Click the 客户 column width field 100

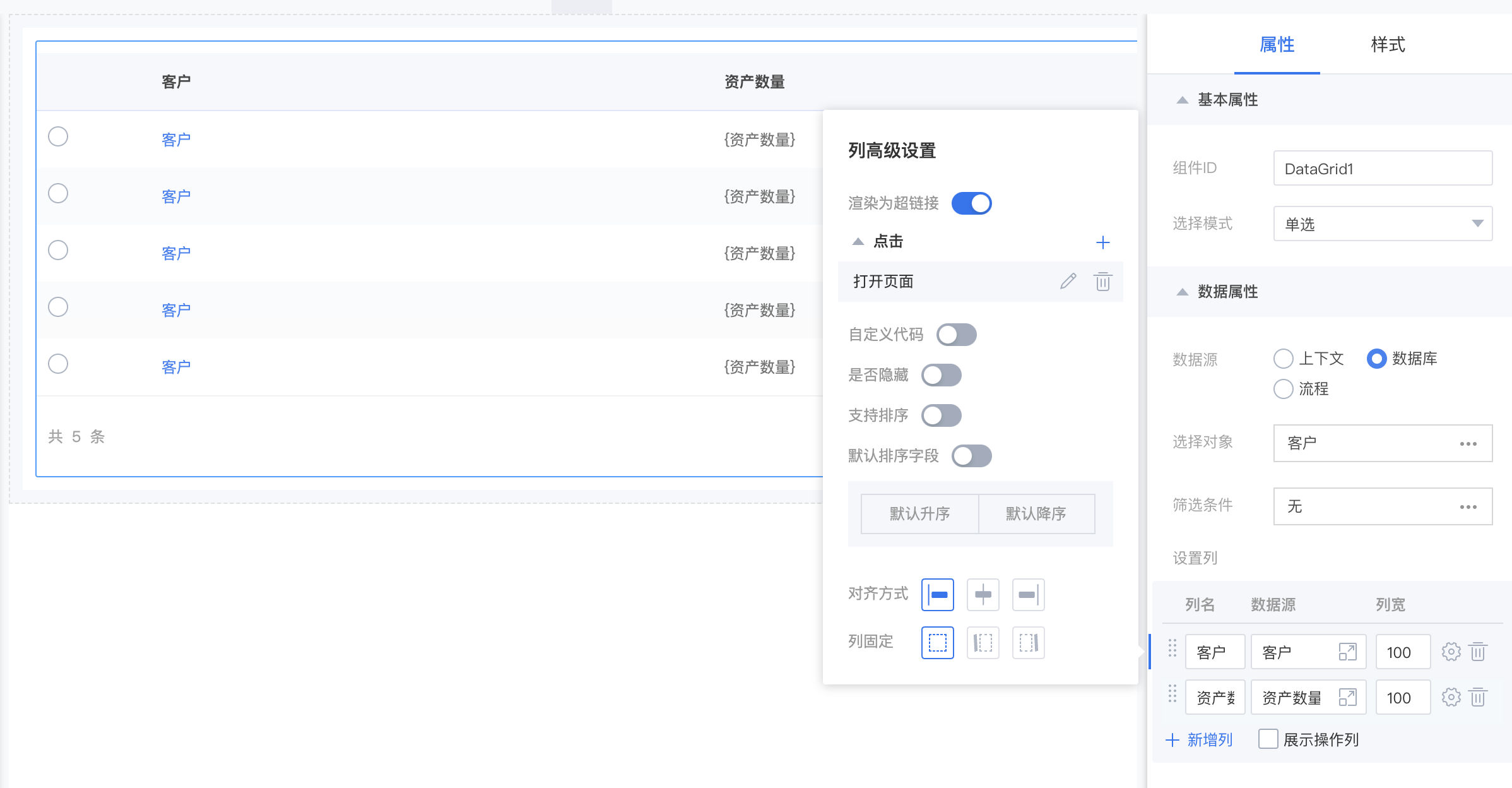click(1403, 652)
